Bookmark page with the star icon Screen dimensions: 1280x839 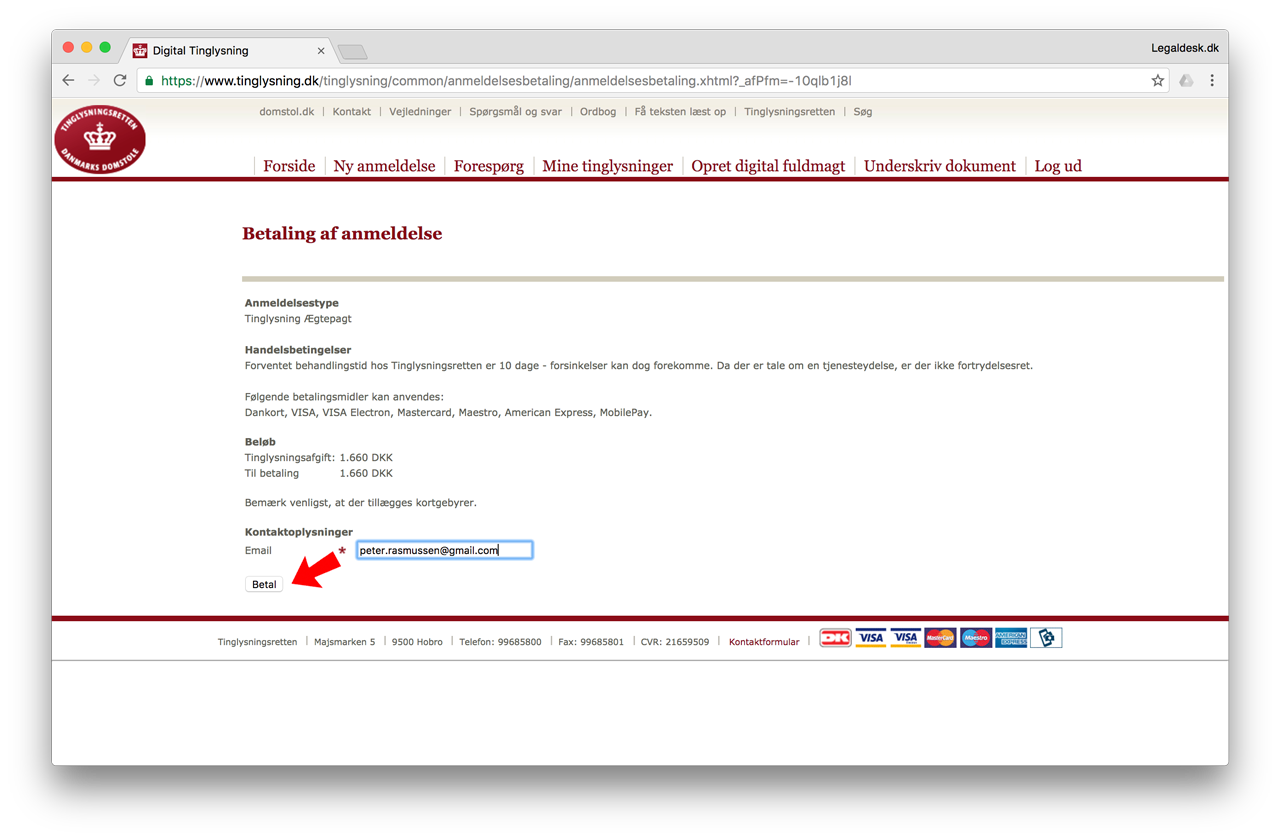point(1157,80)
